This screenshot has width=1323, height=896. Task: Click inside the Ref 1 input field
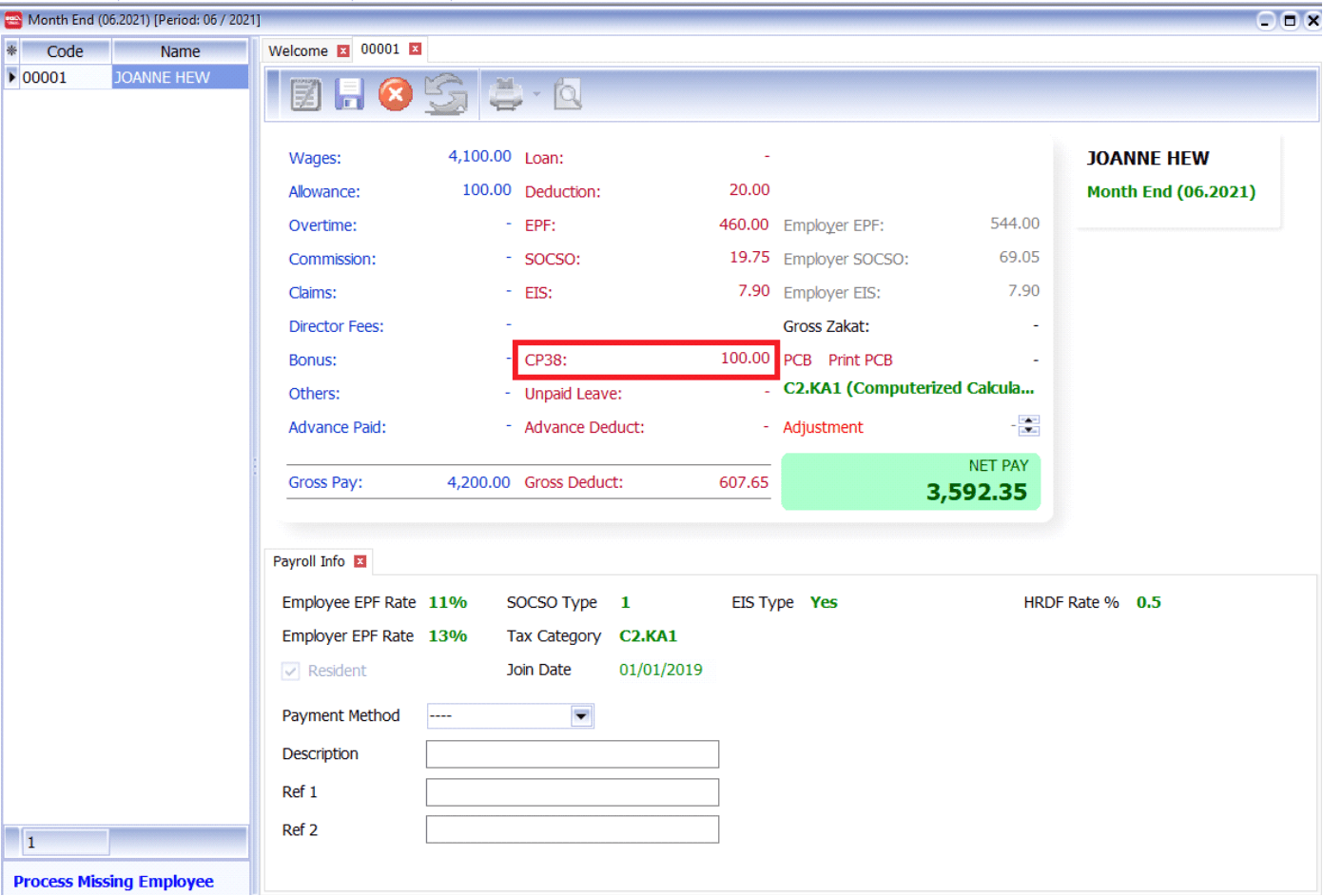572,791
